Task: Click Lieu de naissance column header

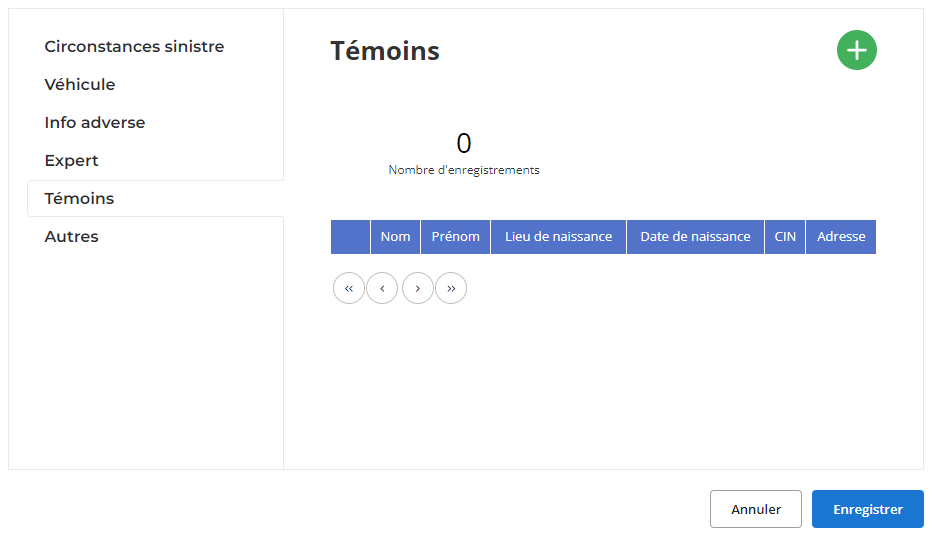Action: [559, 237]
